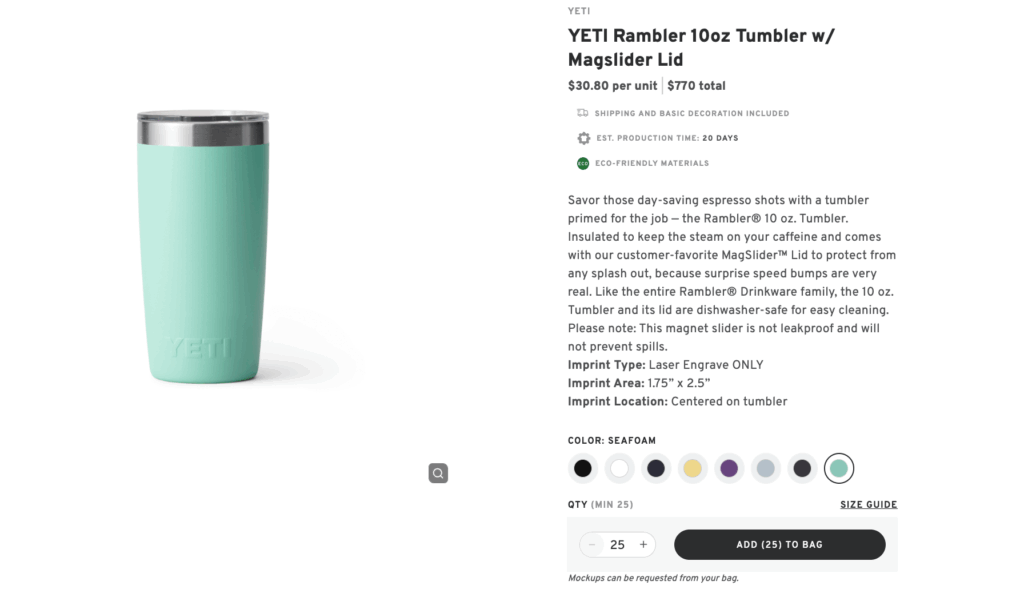
Task: Pick the charcoal color swatch
Action: 802,468
